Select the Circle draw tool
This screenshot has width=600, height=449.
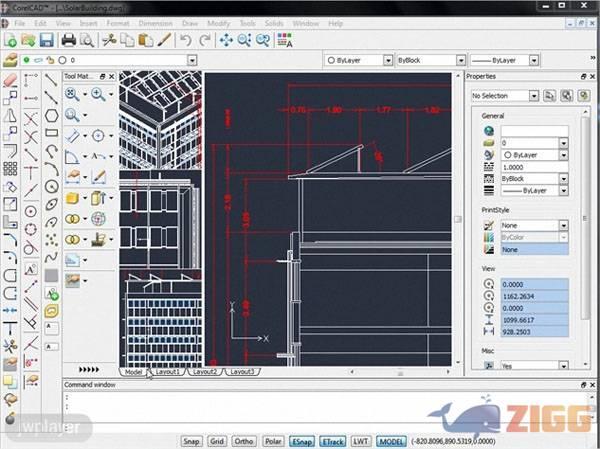click(x=52, y=187)
